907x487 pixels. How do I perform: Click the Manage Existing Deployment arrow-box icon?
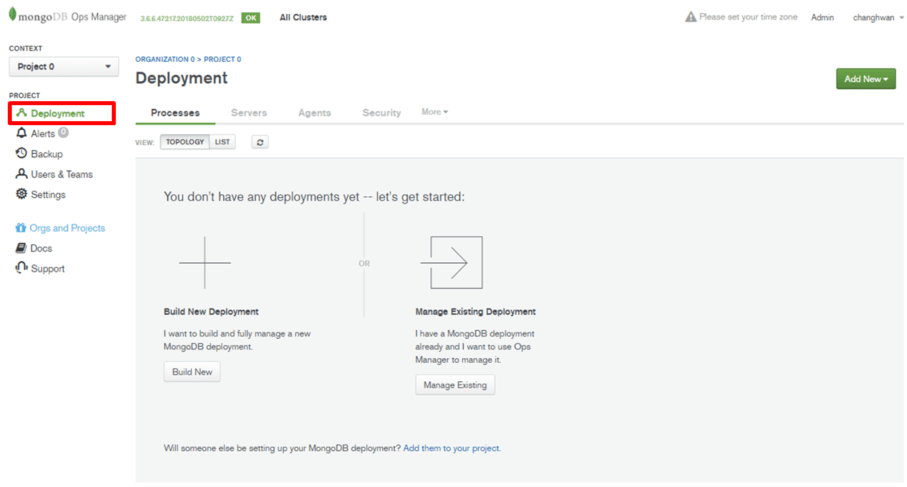452,263
